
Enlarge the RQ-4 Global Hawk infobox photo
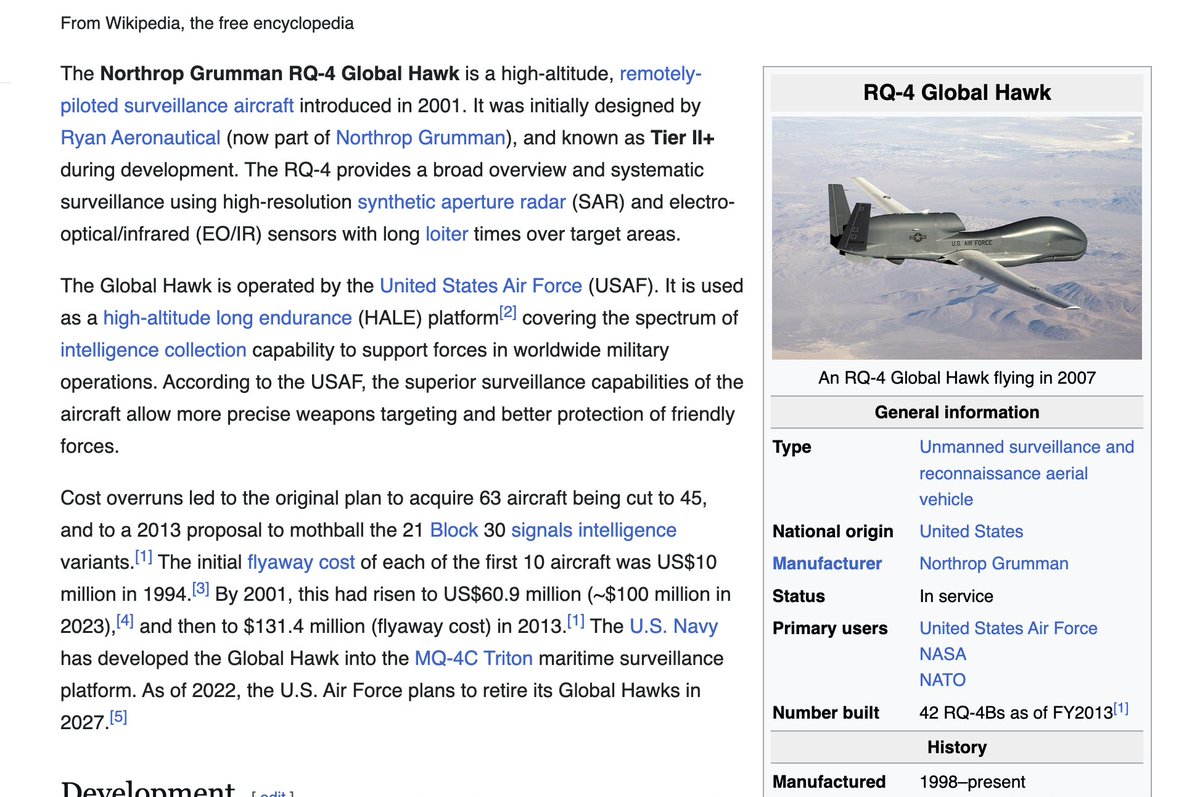[957, 238]
